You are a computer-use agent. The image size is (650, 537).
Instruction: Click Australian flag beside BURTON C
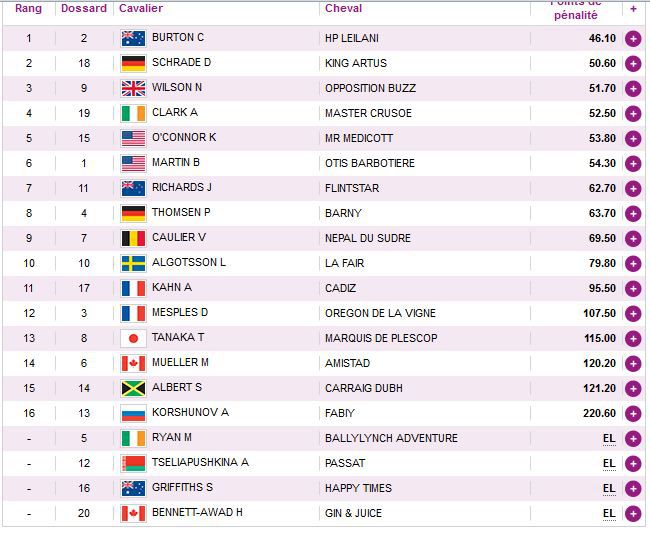tap(133, 38)
